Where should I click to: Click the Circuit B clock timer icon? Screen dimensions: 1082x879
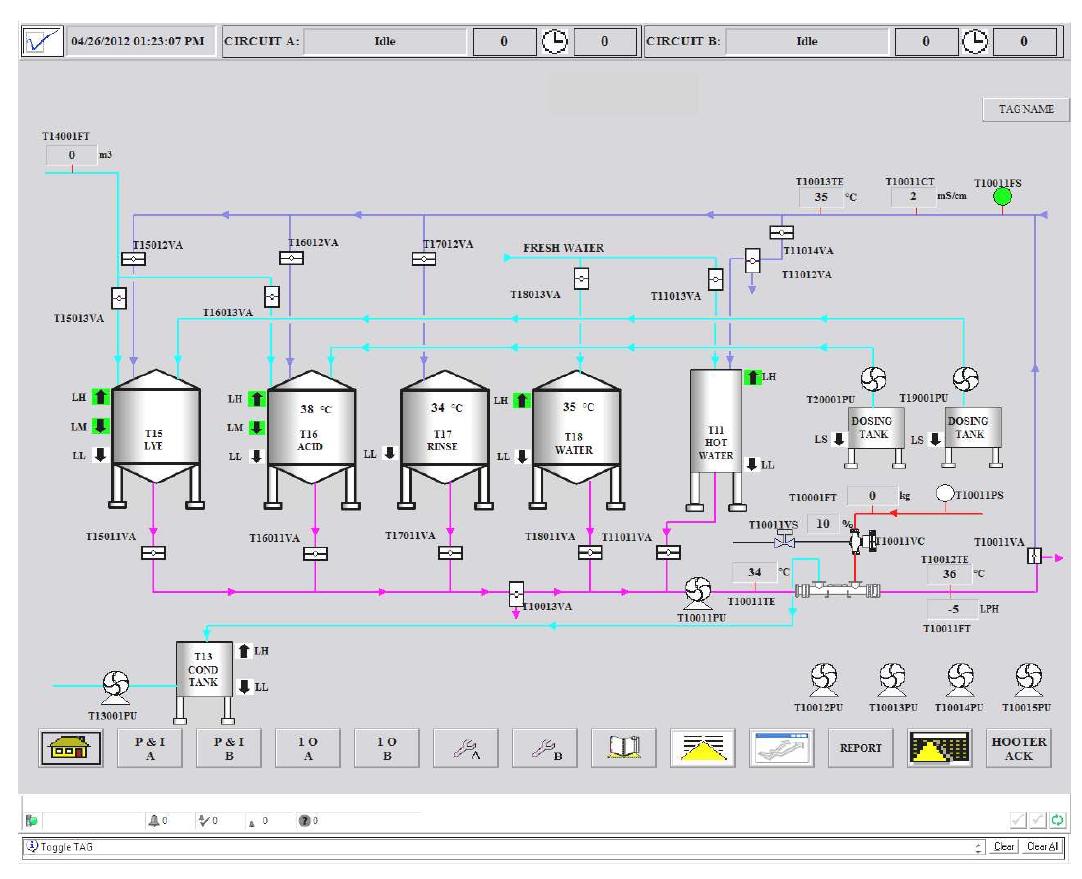974,41
